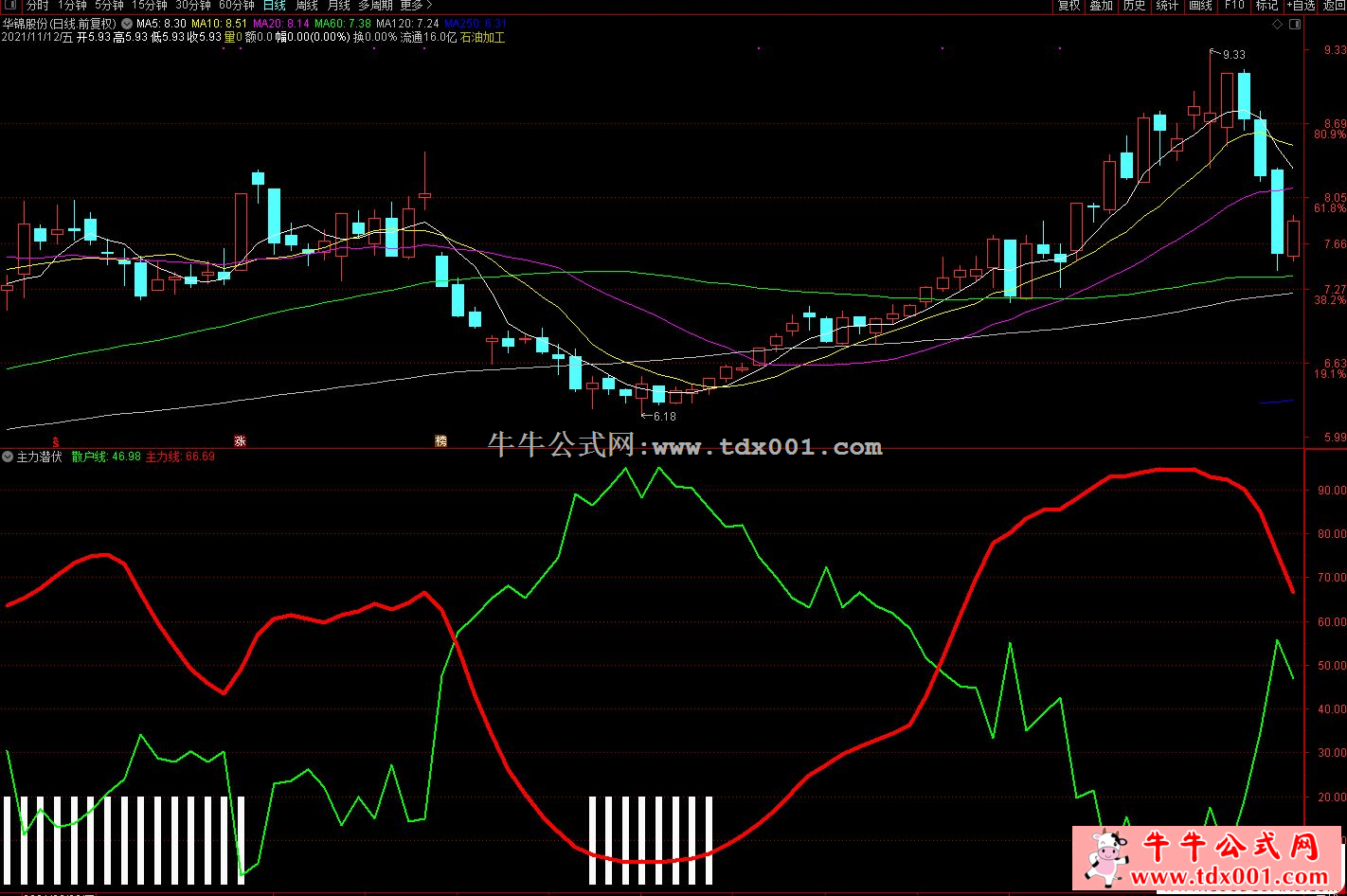1347x896 pixels.
Task: Click the 涨 marker icon
Action: point(240,441)
